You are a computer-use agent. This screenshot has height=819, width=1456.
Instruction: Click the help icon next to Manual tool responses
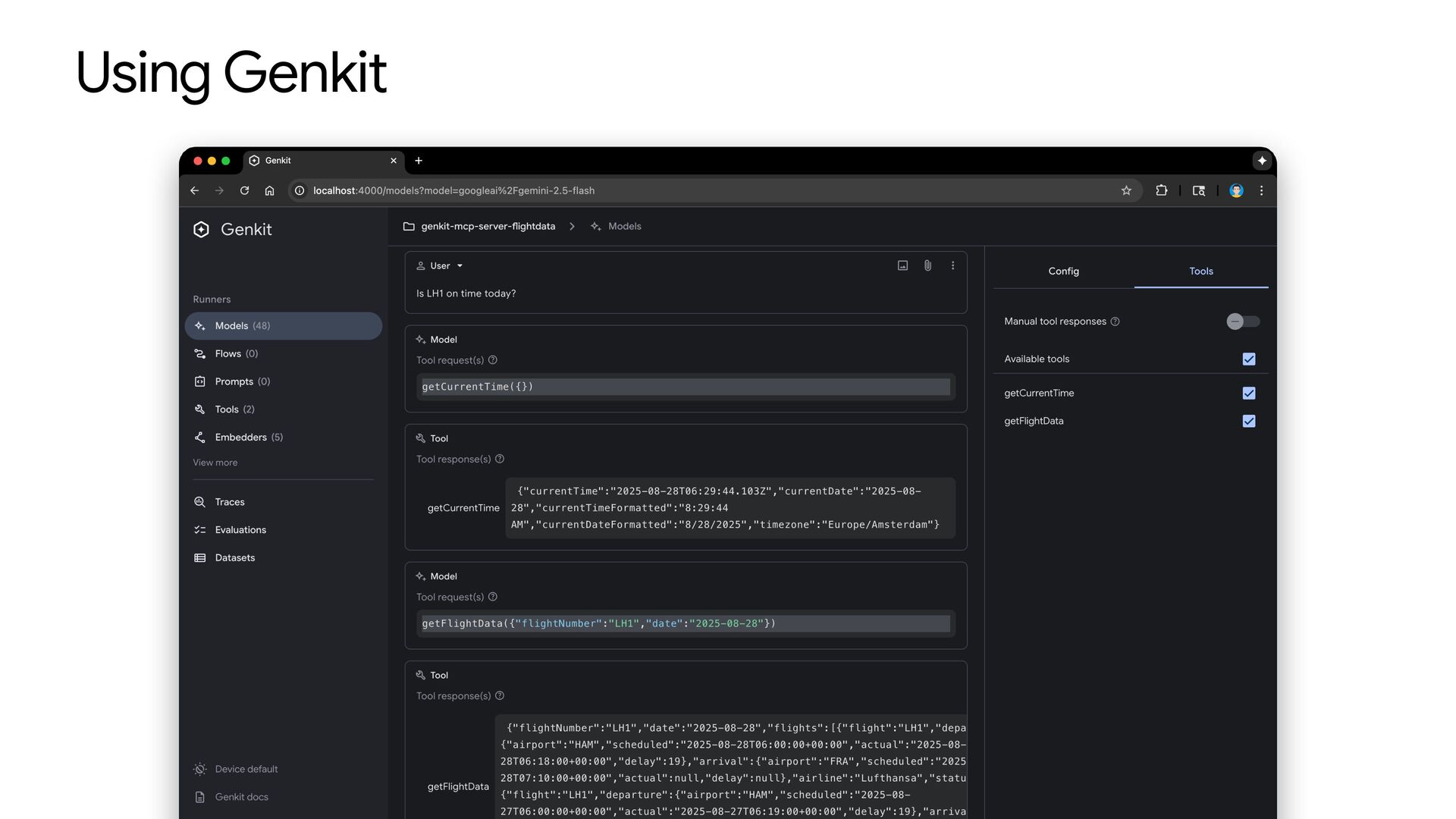tap(1115, 322)
